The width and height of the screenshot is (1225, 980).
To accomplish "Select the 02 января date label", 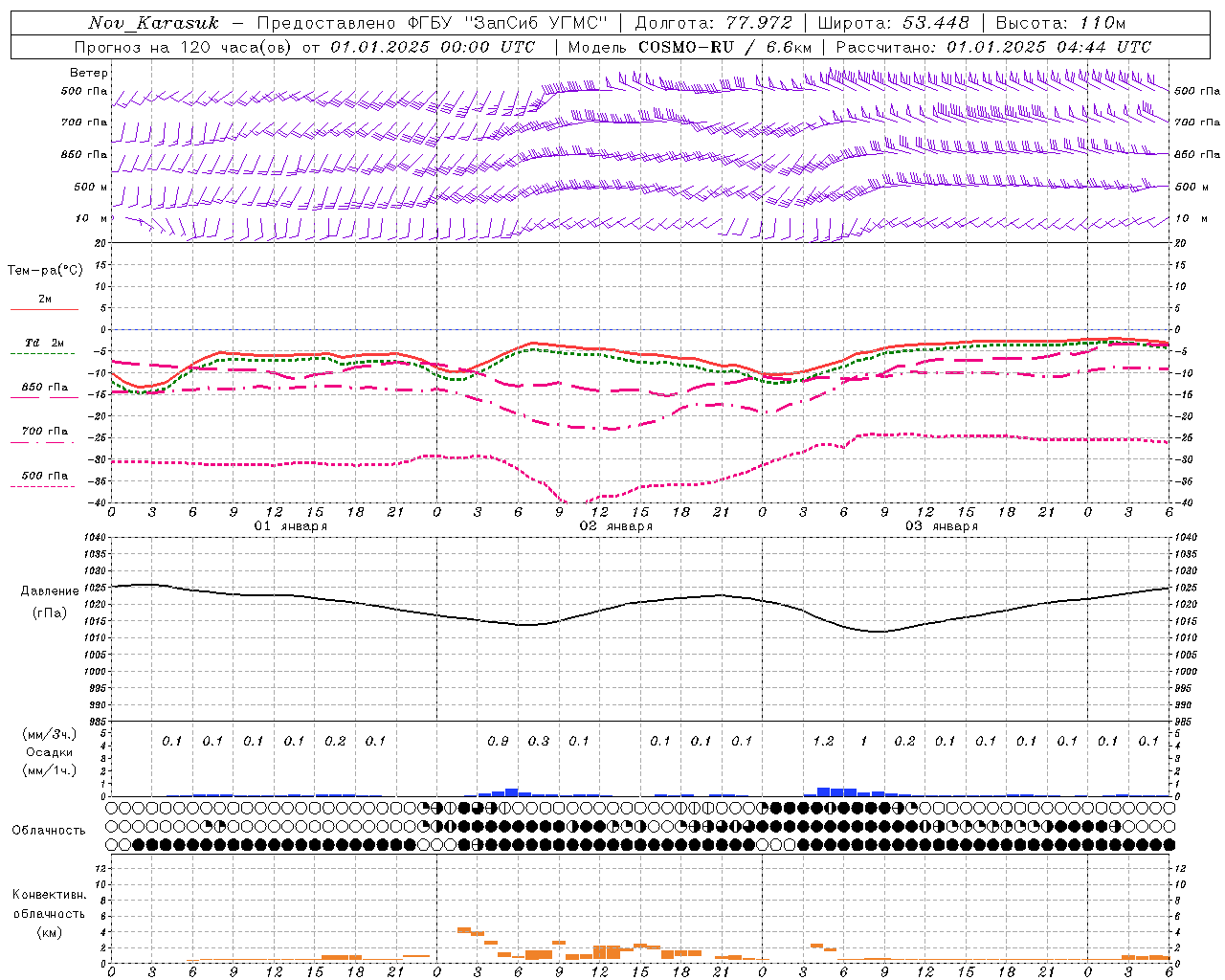I will click(x=616, y=526).
